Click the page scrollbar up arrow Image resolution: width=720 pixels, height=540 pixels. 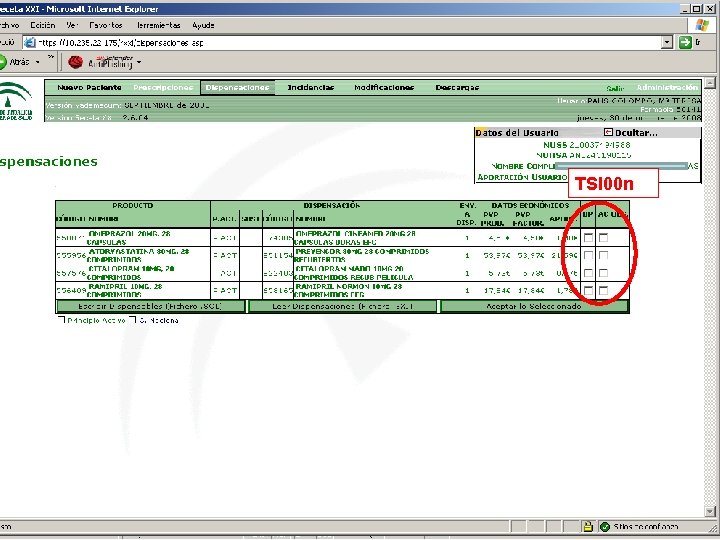710,83
